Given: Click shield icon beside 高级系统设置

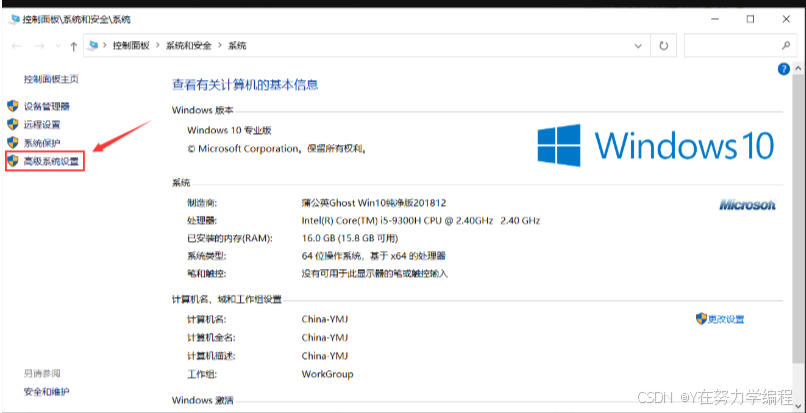Looking at the screenshot, I should tap(13, 161).
